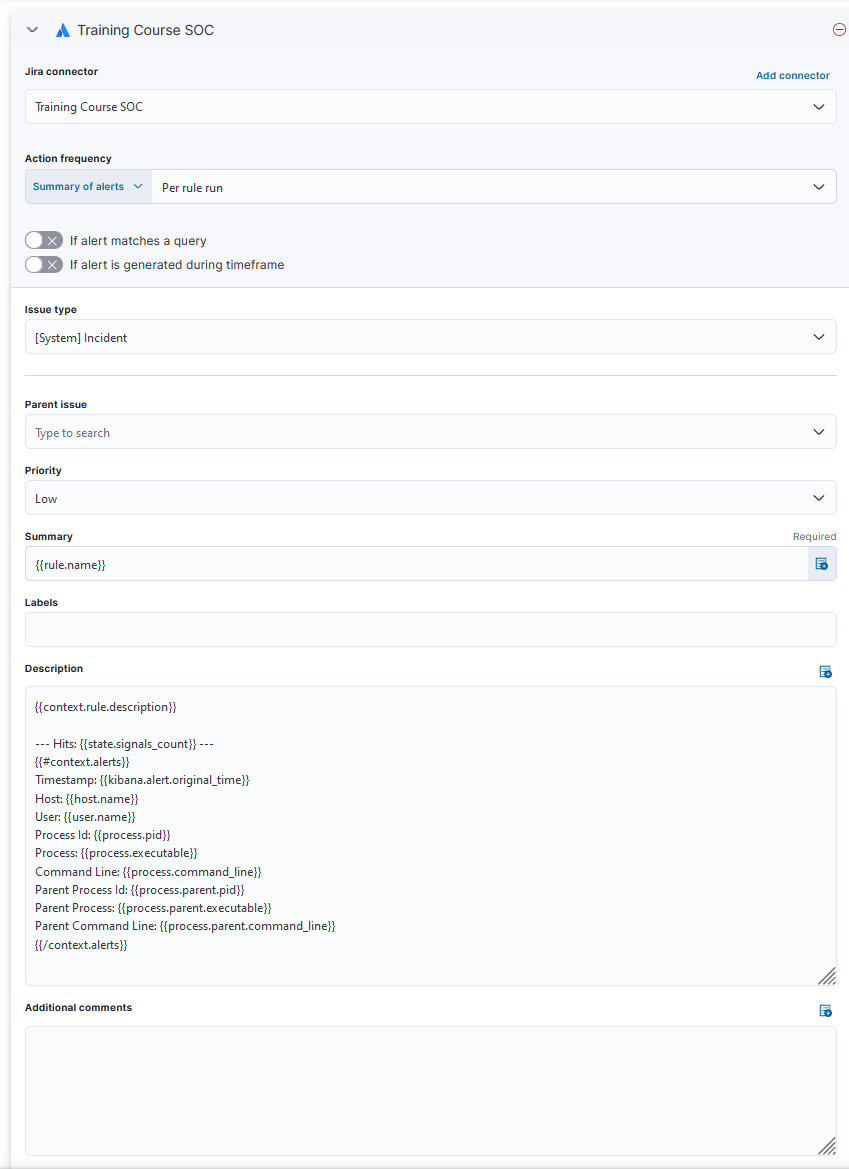This screenshot has width=849, height=1169.
Task: Click the 'Add connector' link
Action: tap(793, 76)
